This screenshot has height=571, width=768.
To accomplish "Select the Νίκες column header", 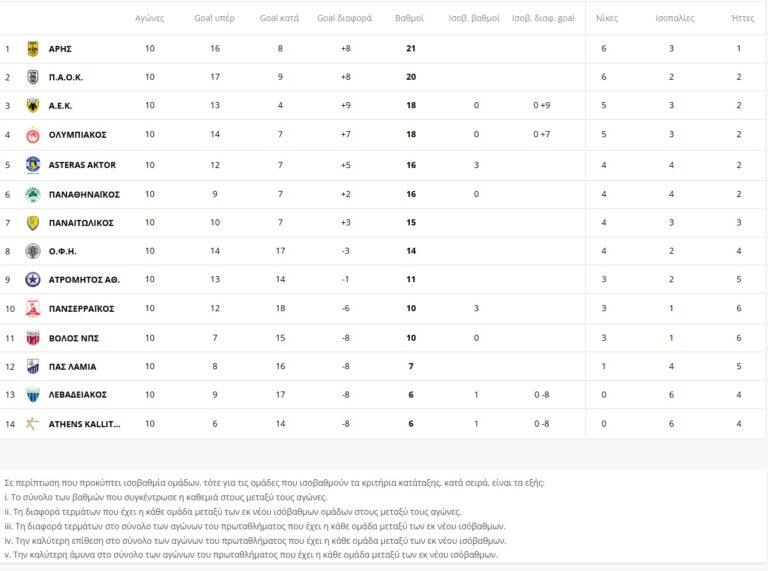I will (606, 18).
